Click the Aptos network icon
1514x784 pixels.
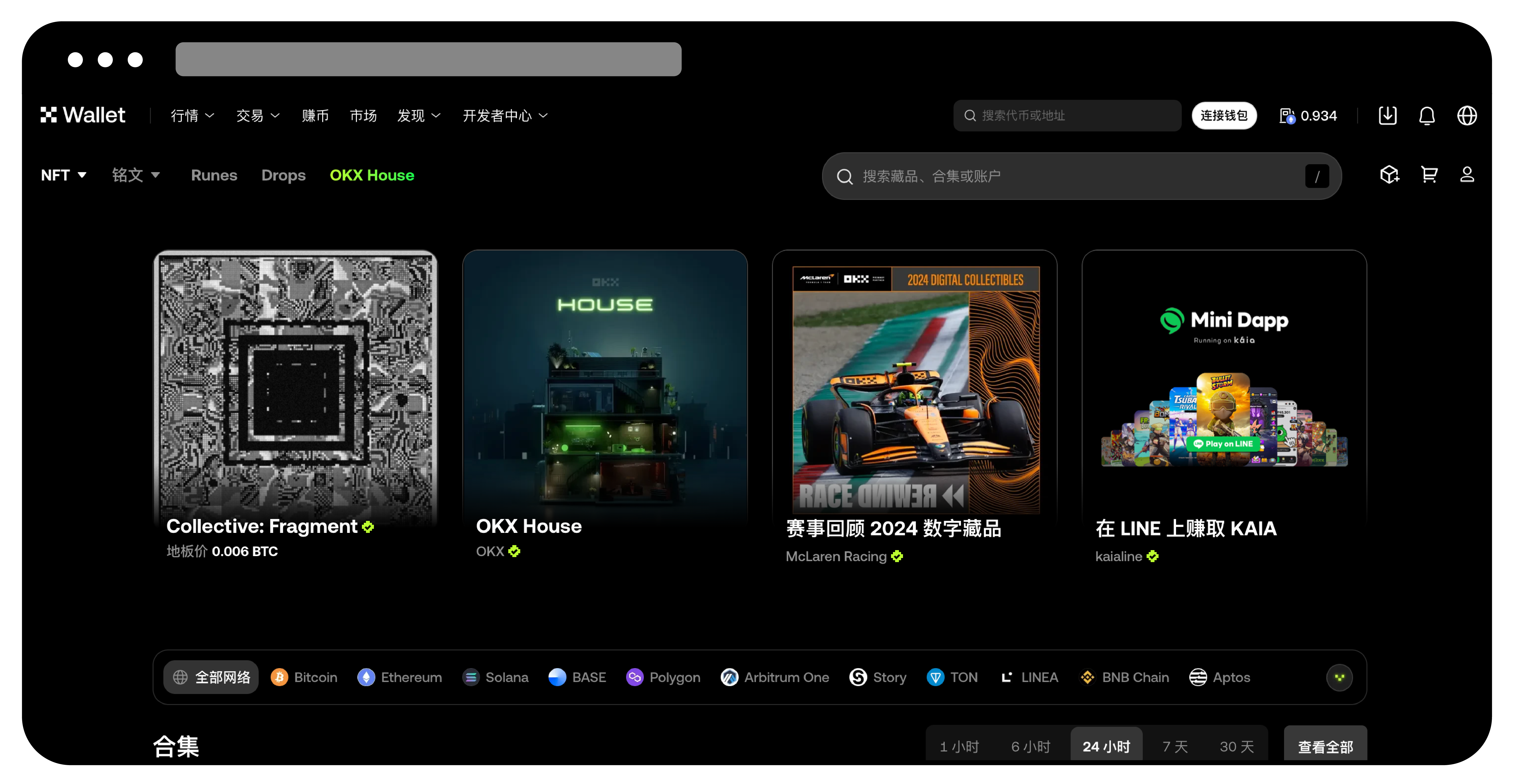[x=1198, y=677]
